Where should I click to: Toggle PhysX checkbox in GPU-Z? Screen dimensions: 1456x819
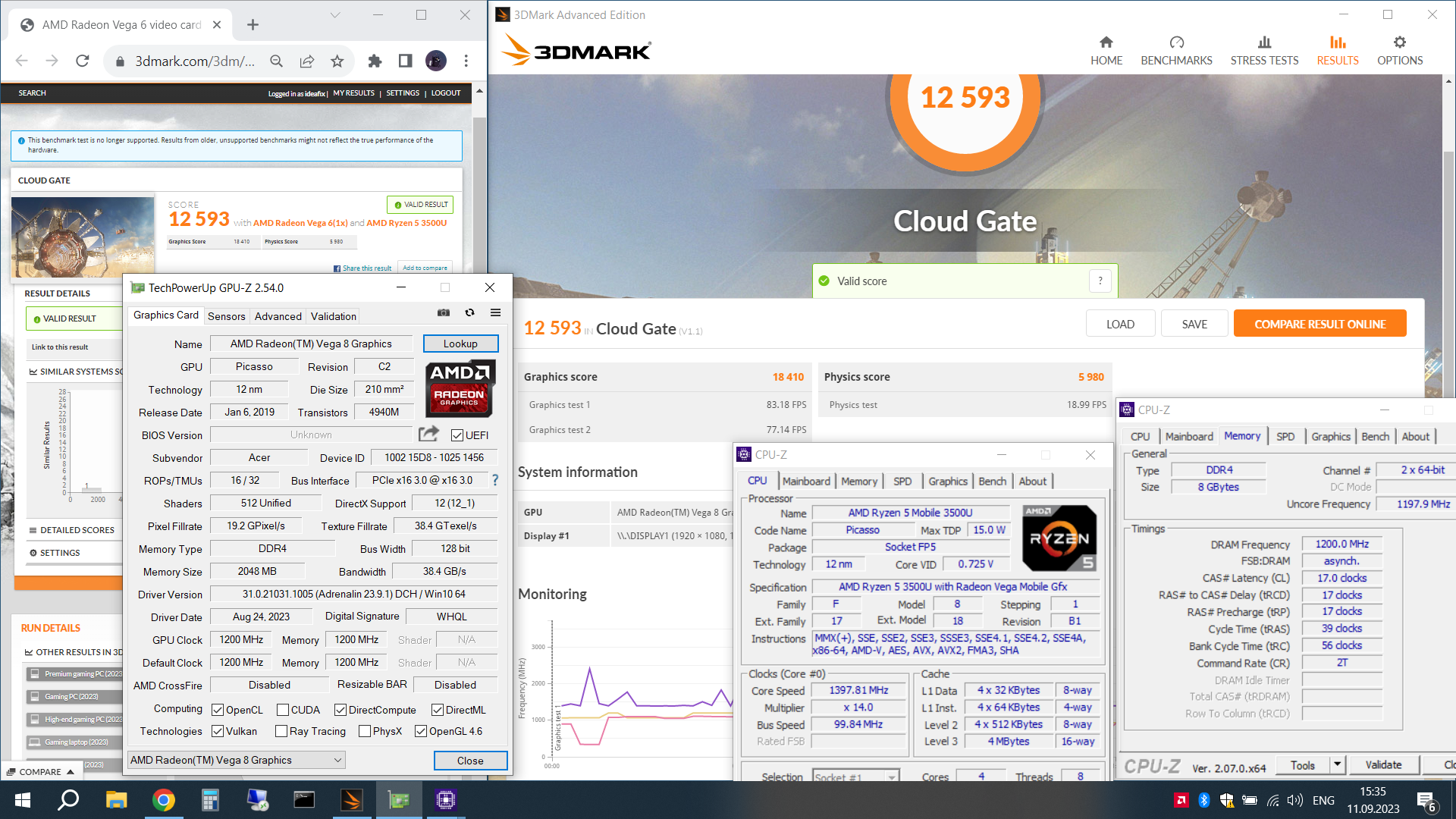365,731
